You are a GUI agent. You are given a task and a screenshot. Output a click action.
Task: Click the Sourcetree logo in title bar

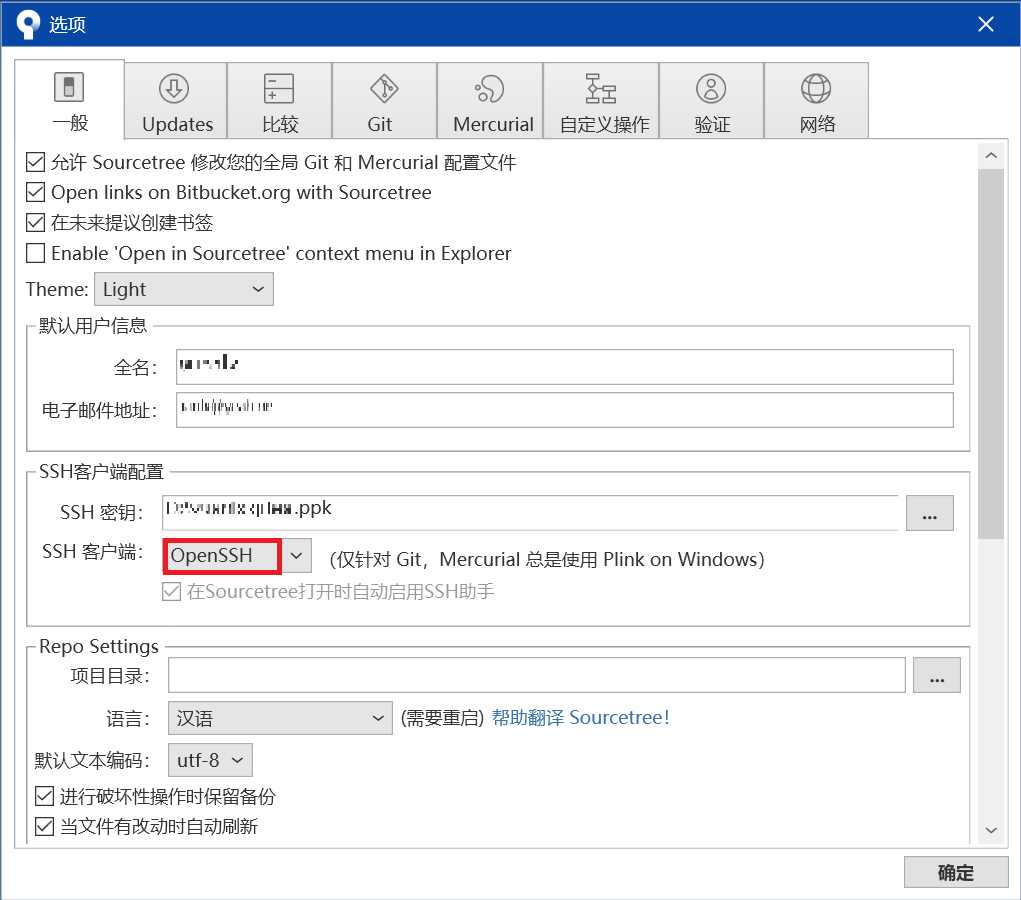pos(28,25)
